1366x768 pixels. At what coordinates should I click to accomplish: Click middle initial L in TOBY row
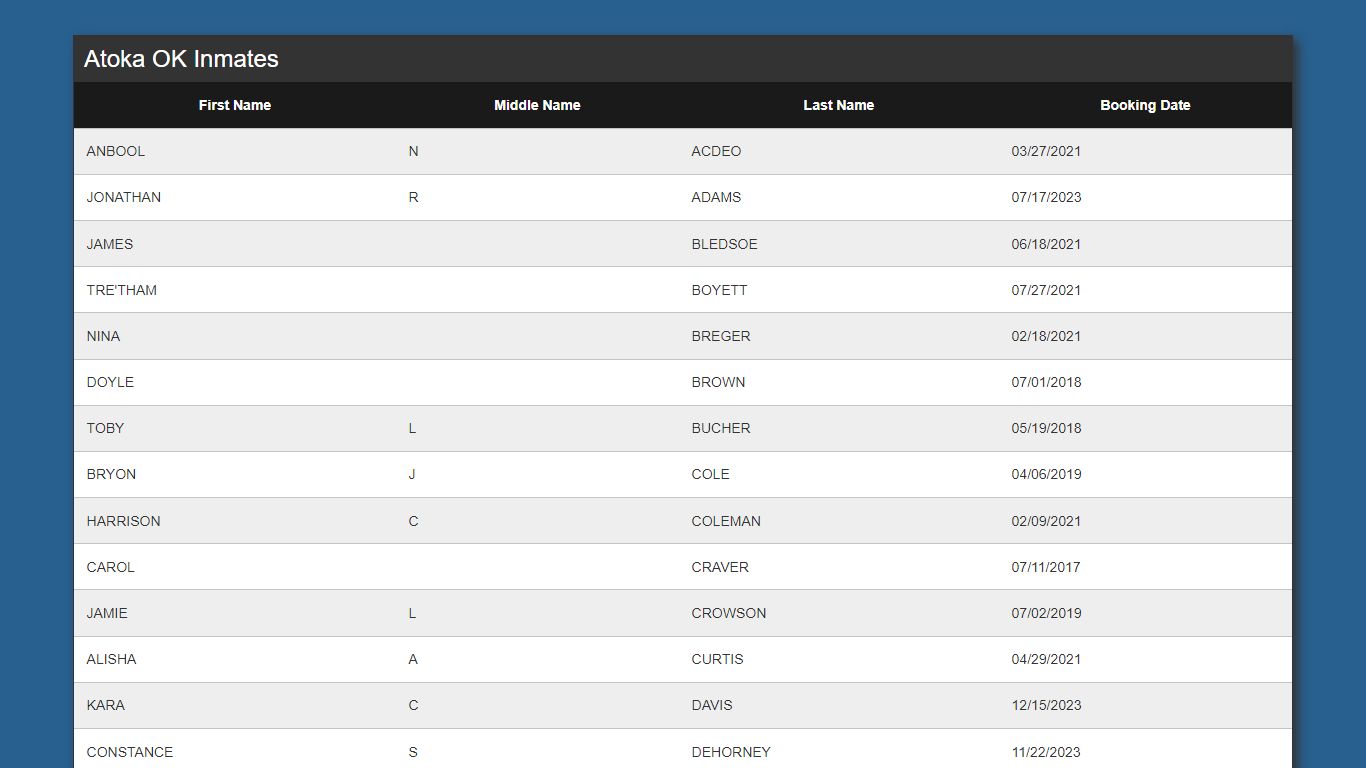pyautogui.click(x=412, y=428)
